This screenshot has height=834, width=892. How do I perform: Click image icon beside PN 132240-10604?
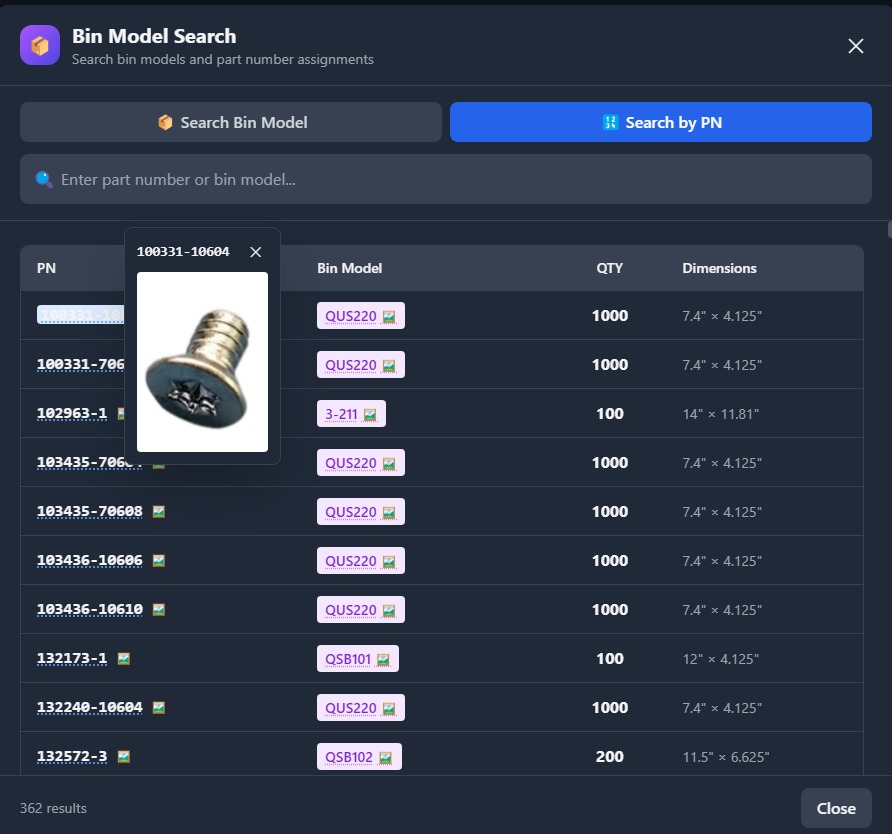tap(158, 708)
